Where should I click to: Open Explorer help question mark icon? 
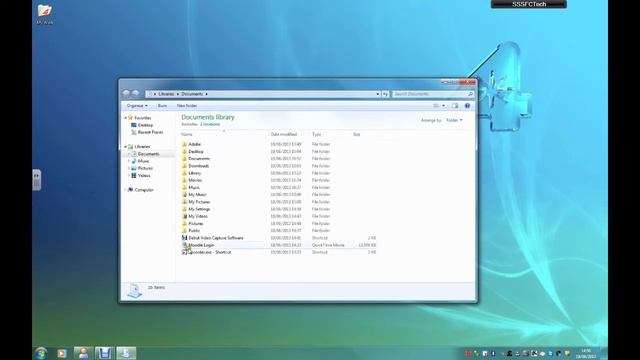[x=467, y=106]
